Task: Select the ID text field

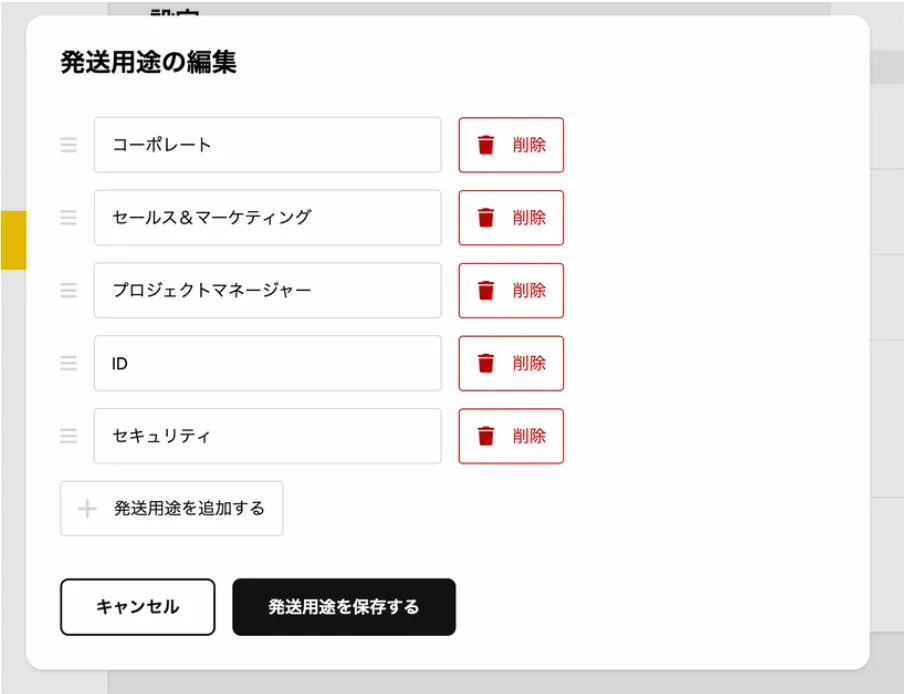Action: pyautogui.click(x=268, y=364)
